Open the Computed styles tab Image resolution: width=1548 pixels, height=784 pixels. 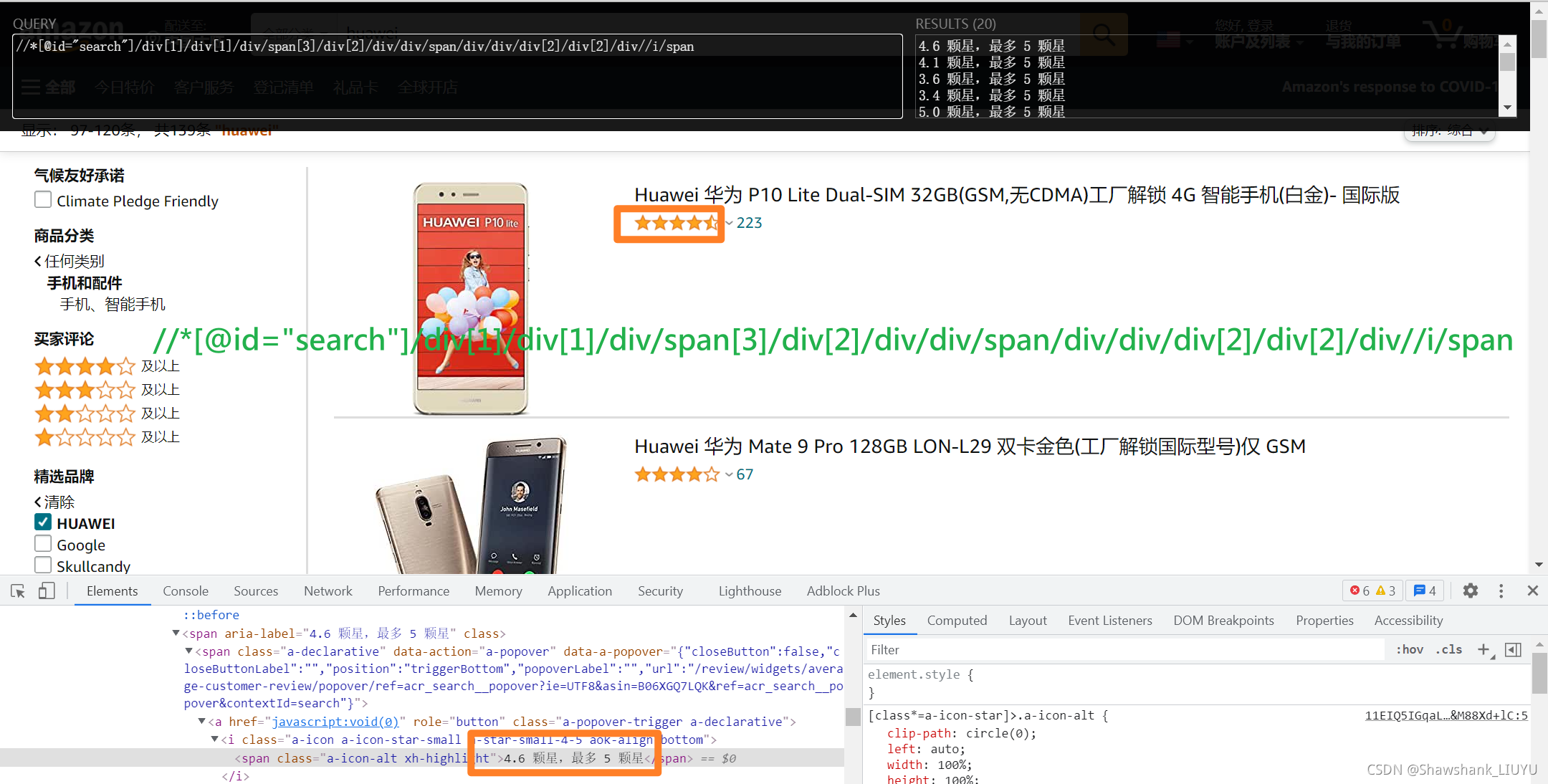click(x=956, y=621)
